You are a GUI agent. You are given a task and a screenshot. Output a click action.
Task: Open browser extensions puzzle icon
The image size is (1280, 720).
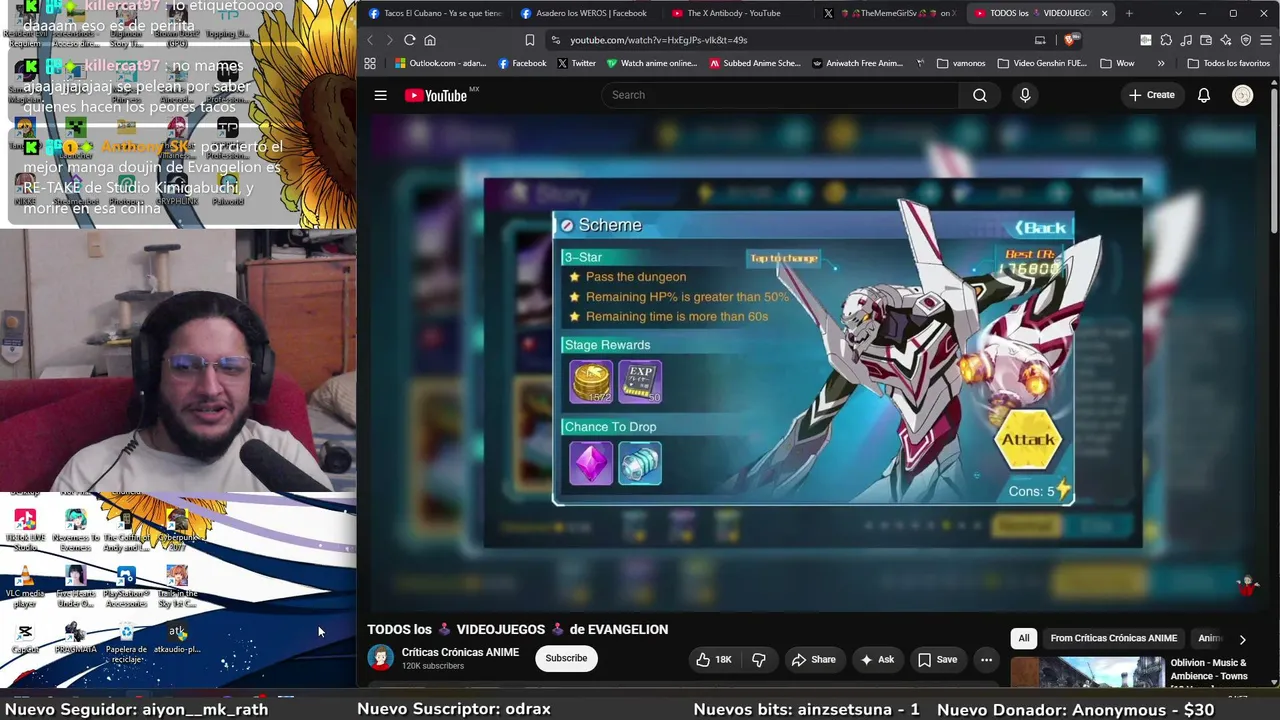(x=1166, y=40)
